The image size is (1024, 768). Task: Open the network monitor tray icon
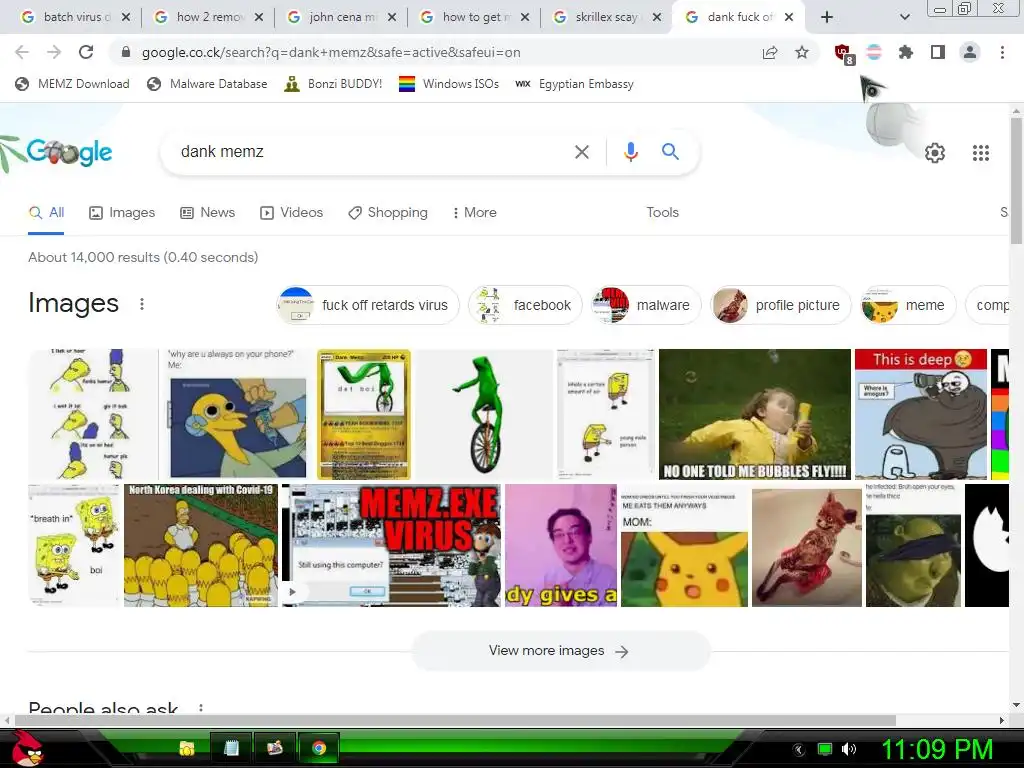pos(825,749)
